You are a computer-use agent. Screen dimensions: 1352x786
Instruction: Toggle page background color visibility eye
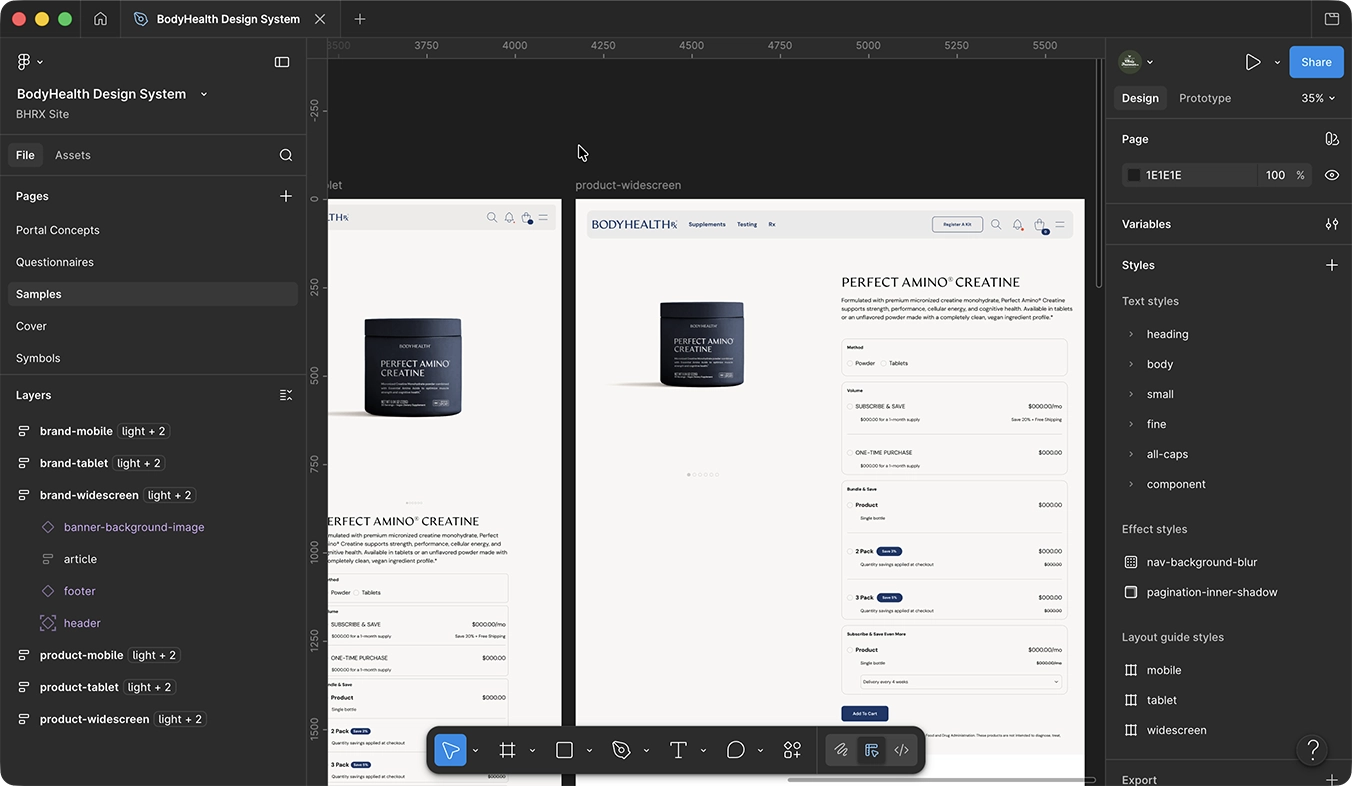(x=1332, y=175)
